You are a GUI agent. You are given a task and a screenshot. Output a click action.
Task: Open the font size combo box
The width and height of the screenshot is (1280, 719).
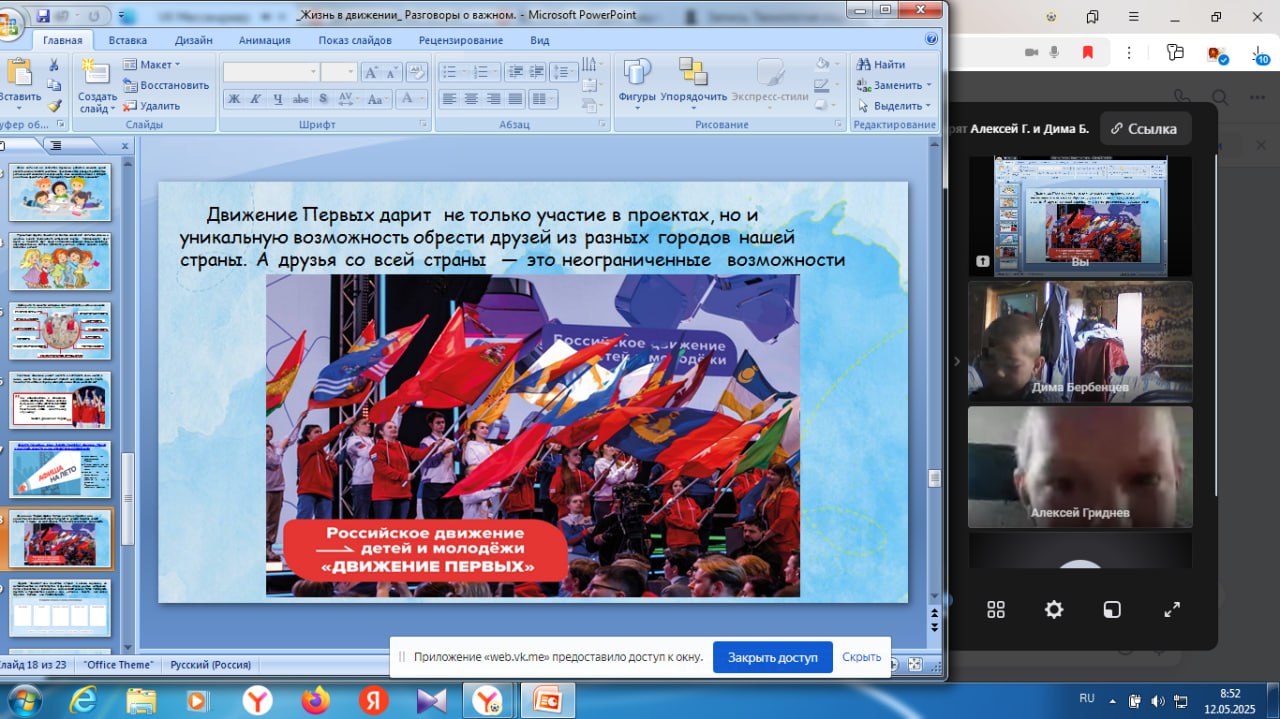338,72
